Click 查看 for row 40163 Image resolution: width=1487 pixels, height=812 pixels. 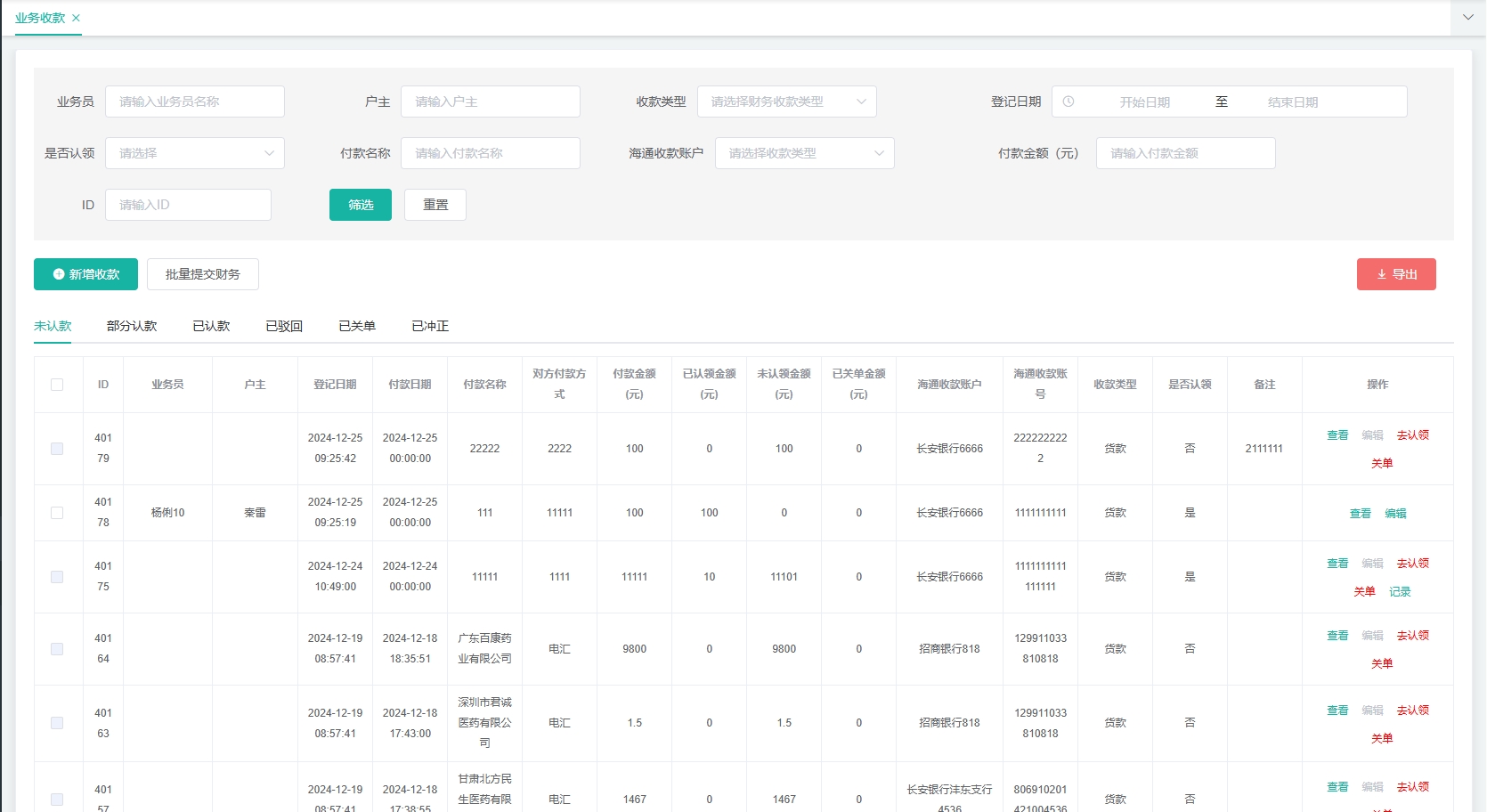[1337, 710]
